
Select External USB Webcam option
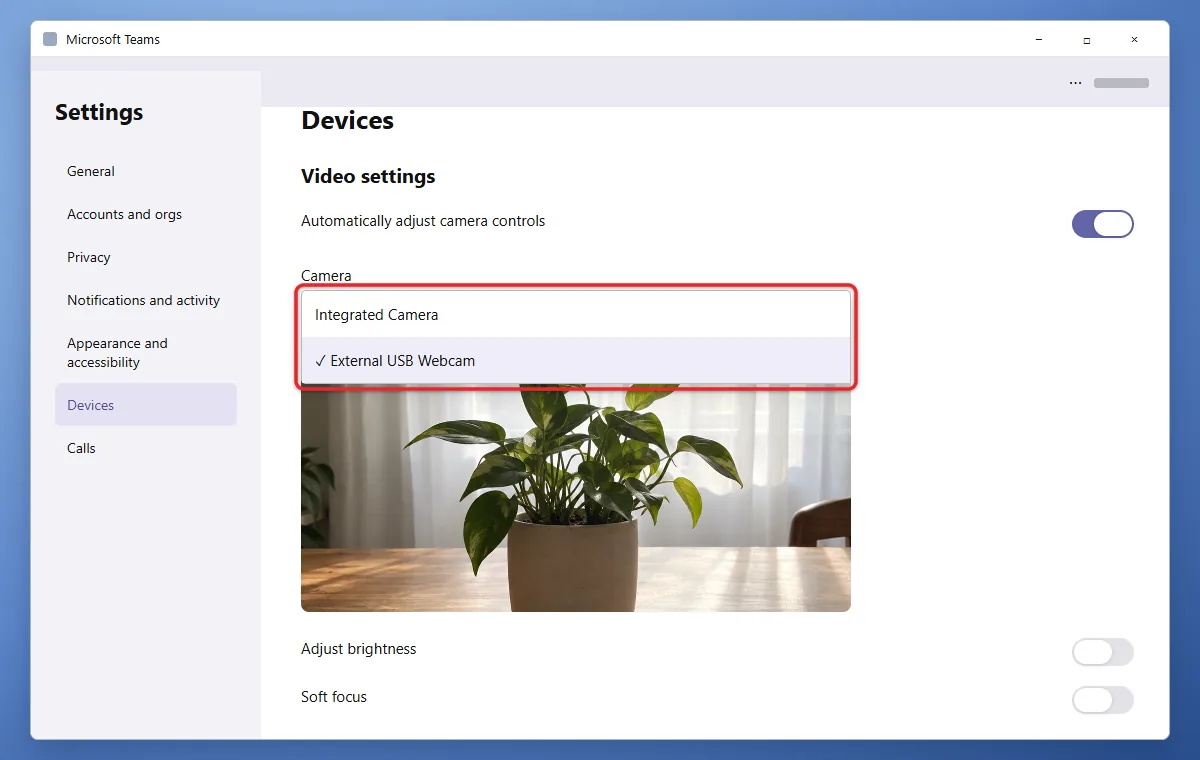tap(576, 361)
